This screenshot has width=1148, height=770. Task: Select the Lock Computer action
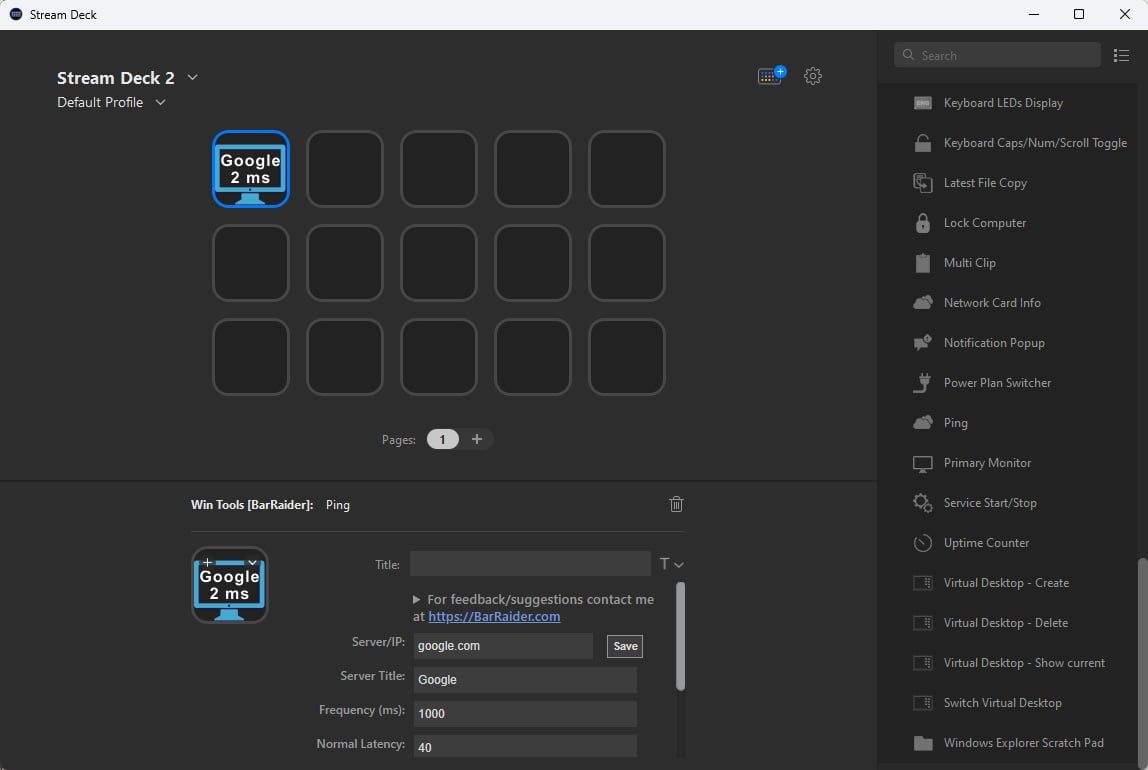[984, 223]
